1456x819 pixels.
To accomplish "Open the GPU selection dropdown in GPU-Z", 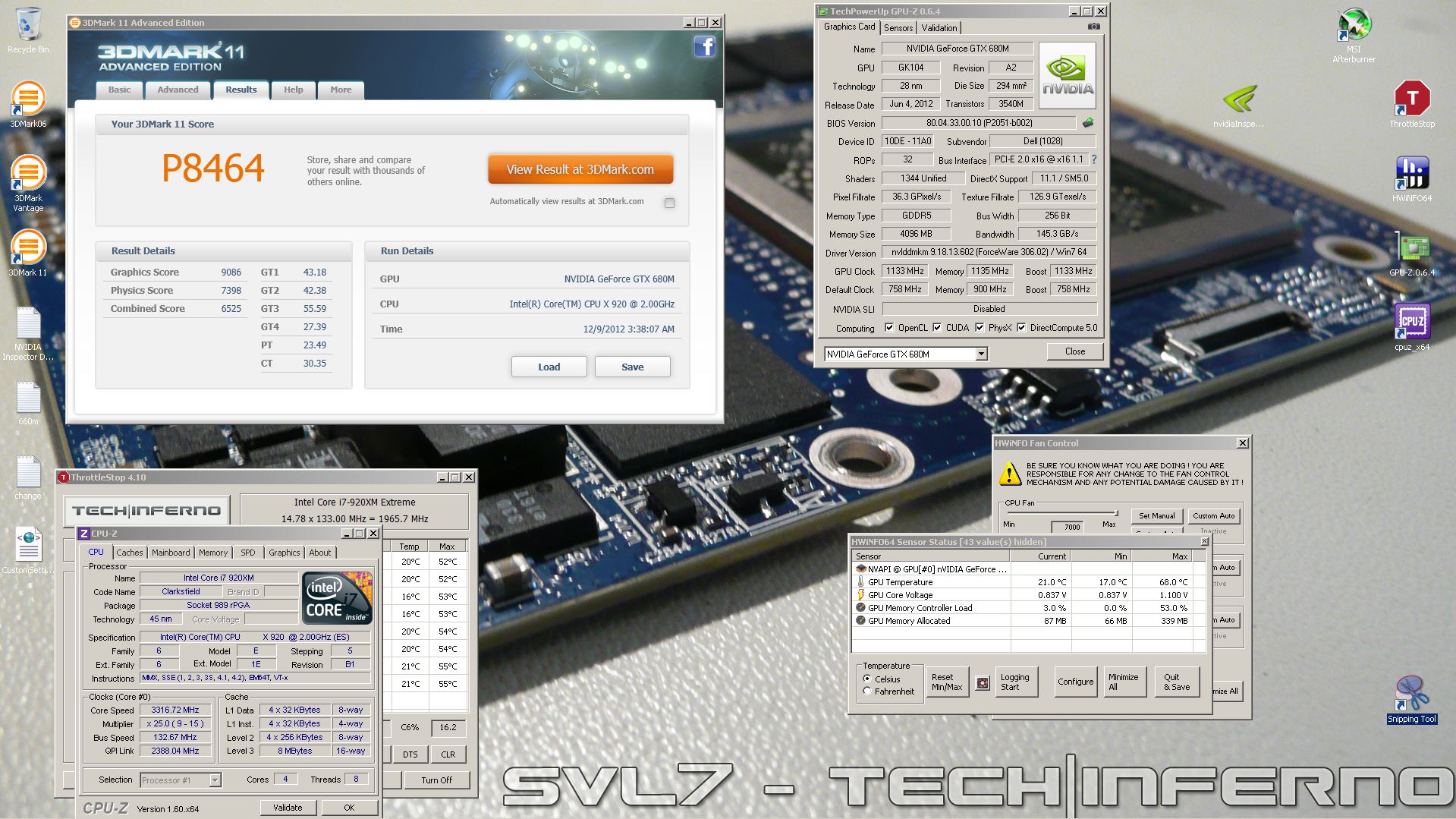I will coord(981,354).
